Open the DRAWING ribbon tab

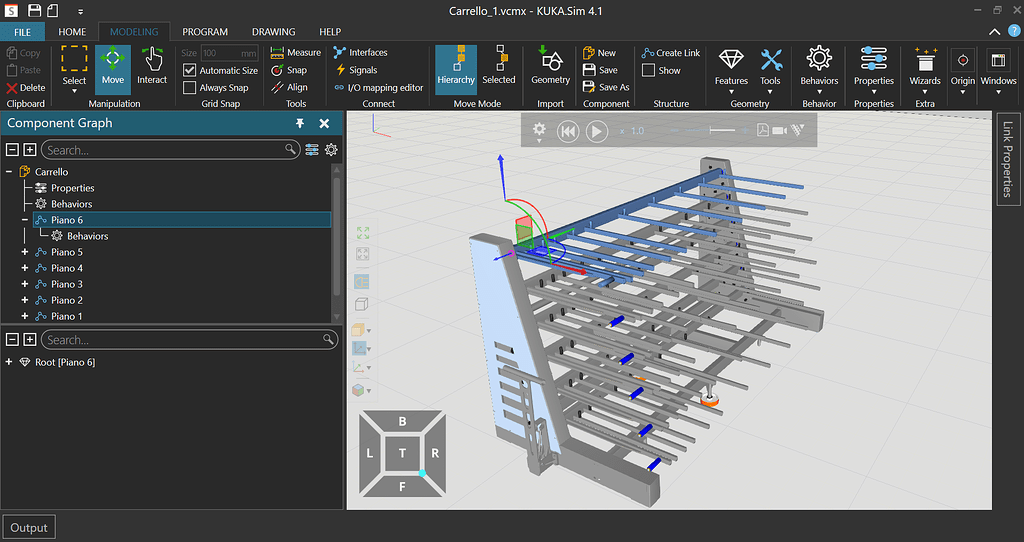tap(273, 32)
